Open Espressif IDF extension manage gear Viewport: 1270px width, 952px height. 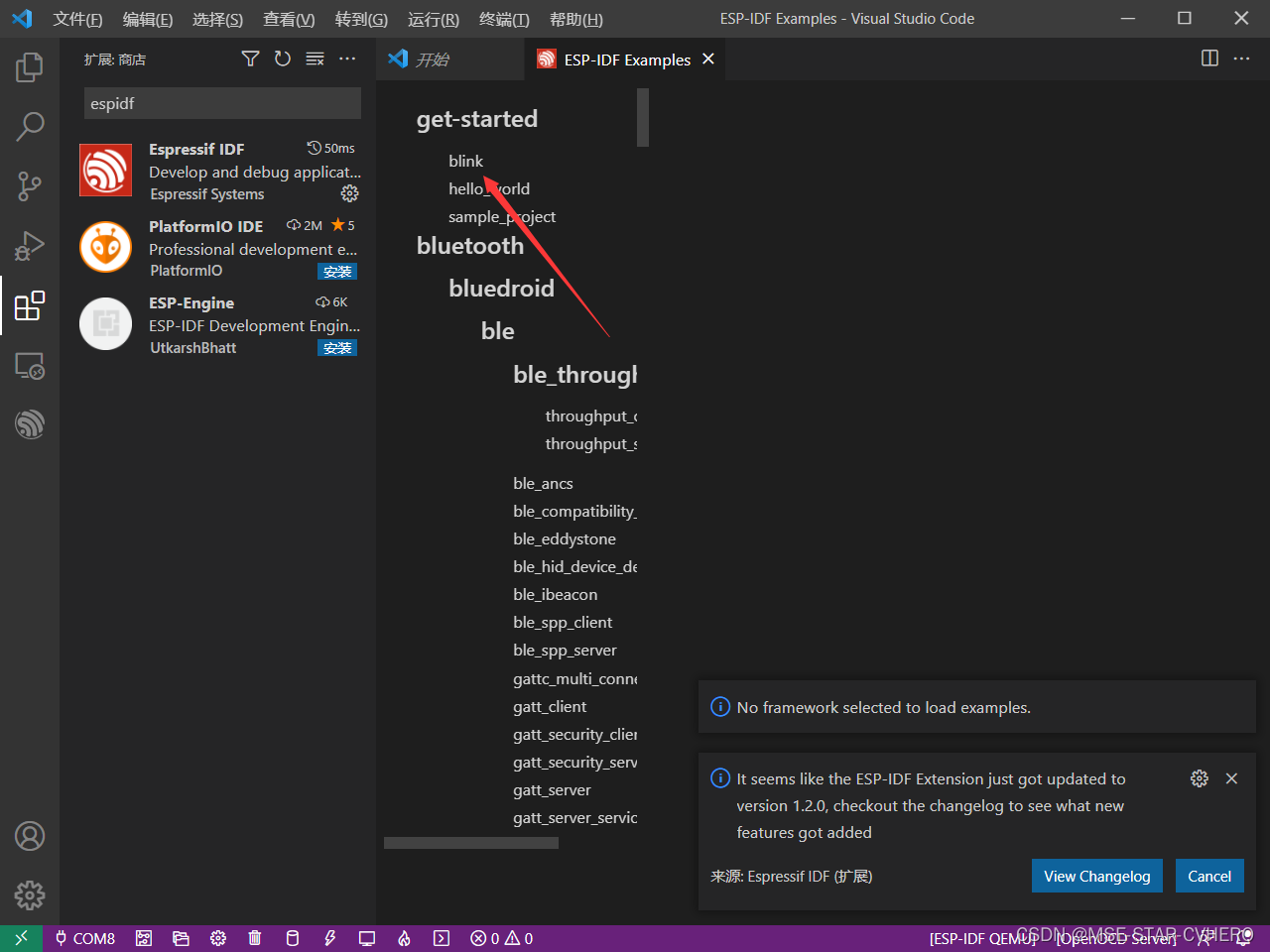pos(350,193)
